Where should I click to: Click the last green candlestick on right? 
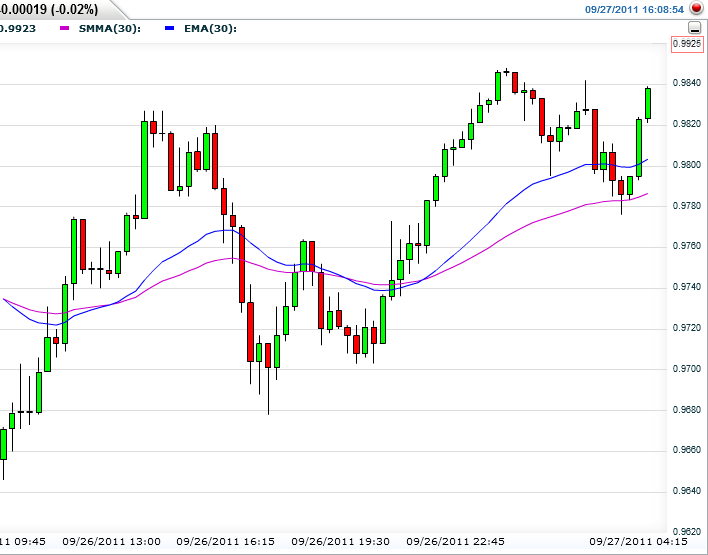pyautogui.click(x=648, y=103)
